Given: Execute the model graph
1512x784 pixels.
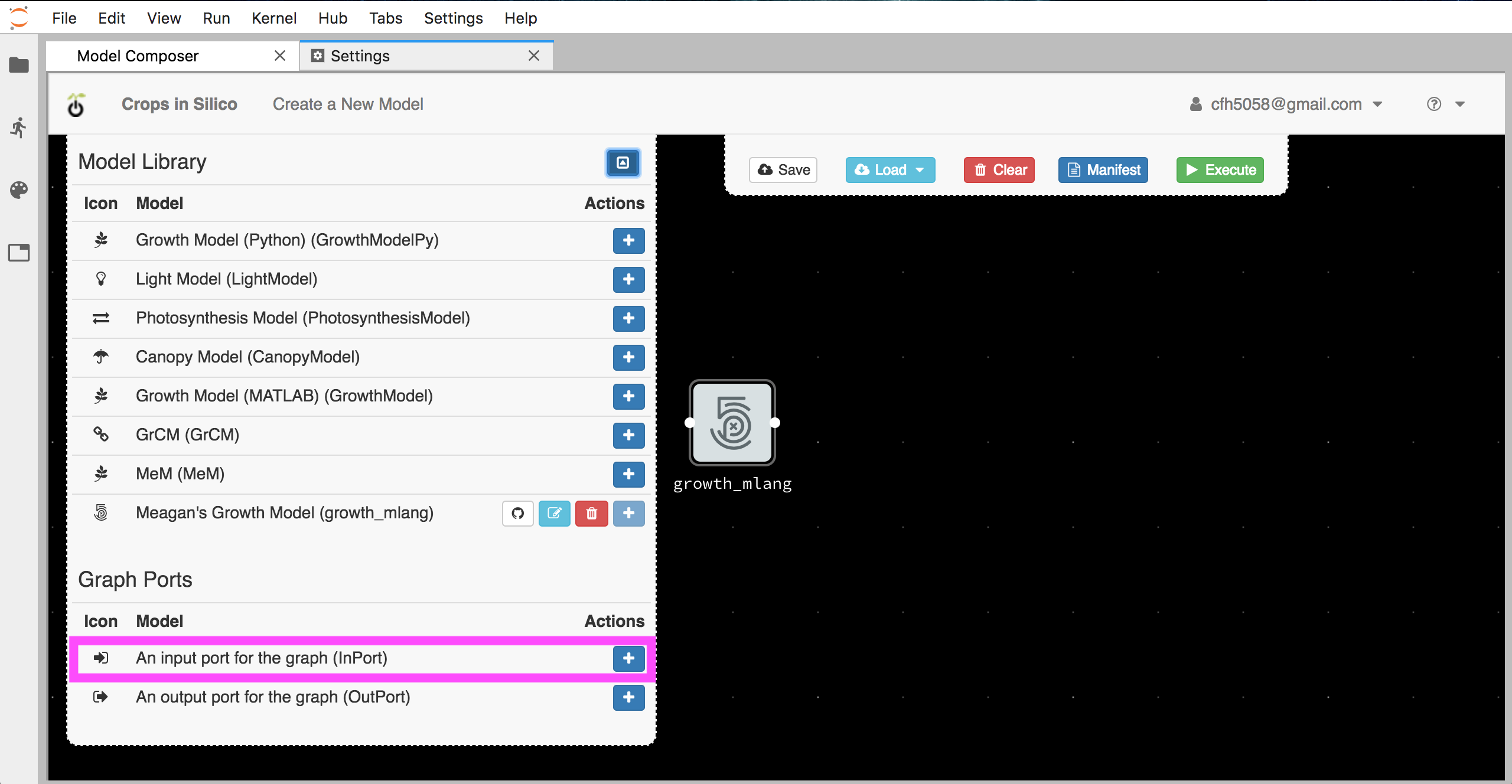Looking at the screenshot, I should 1220,170.
